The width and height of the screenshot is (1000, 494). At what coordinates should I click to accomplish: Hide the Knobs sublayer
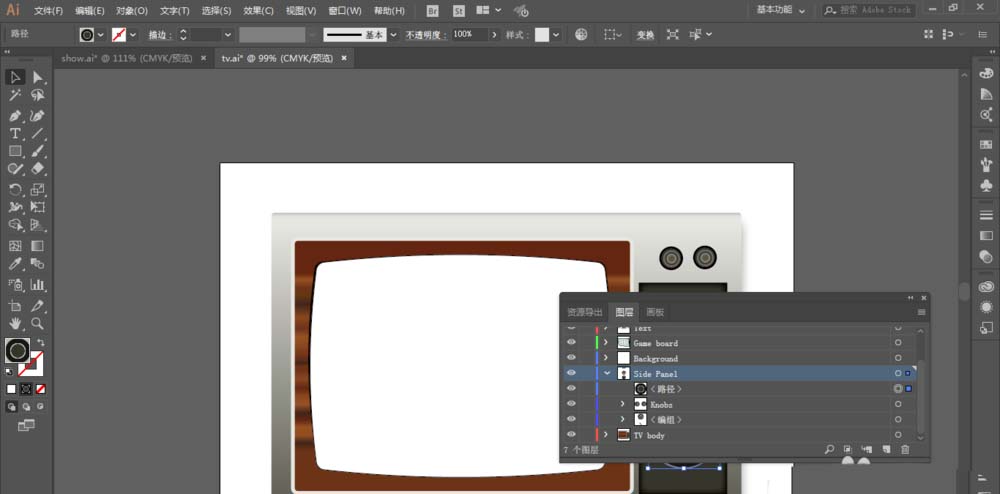[x=571, y=404]
